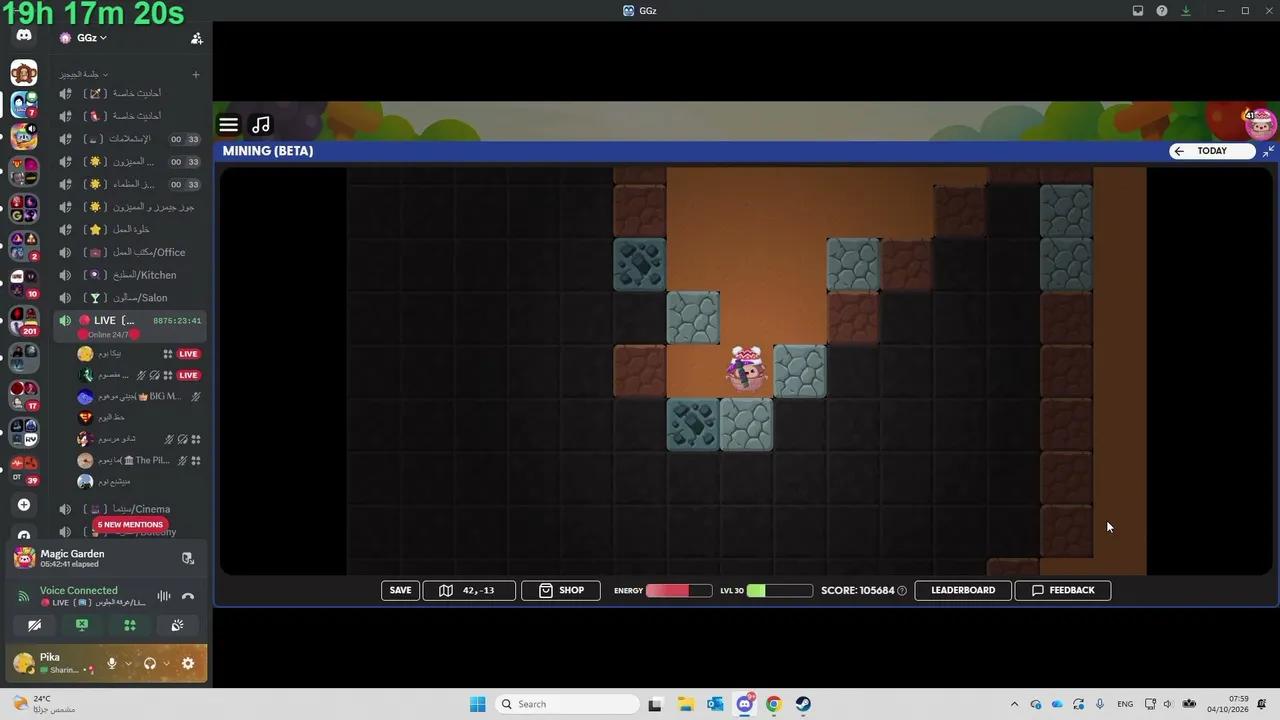Join the Cinema voice channel
The image size is (1280, 720).
130,509
